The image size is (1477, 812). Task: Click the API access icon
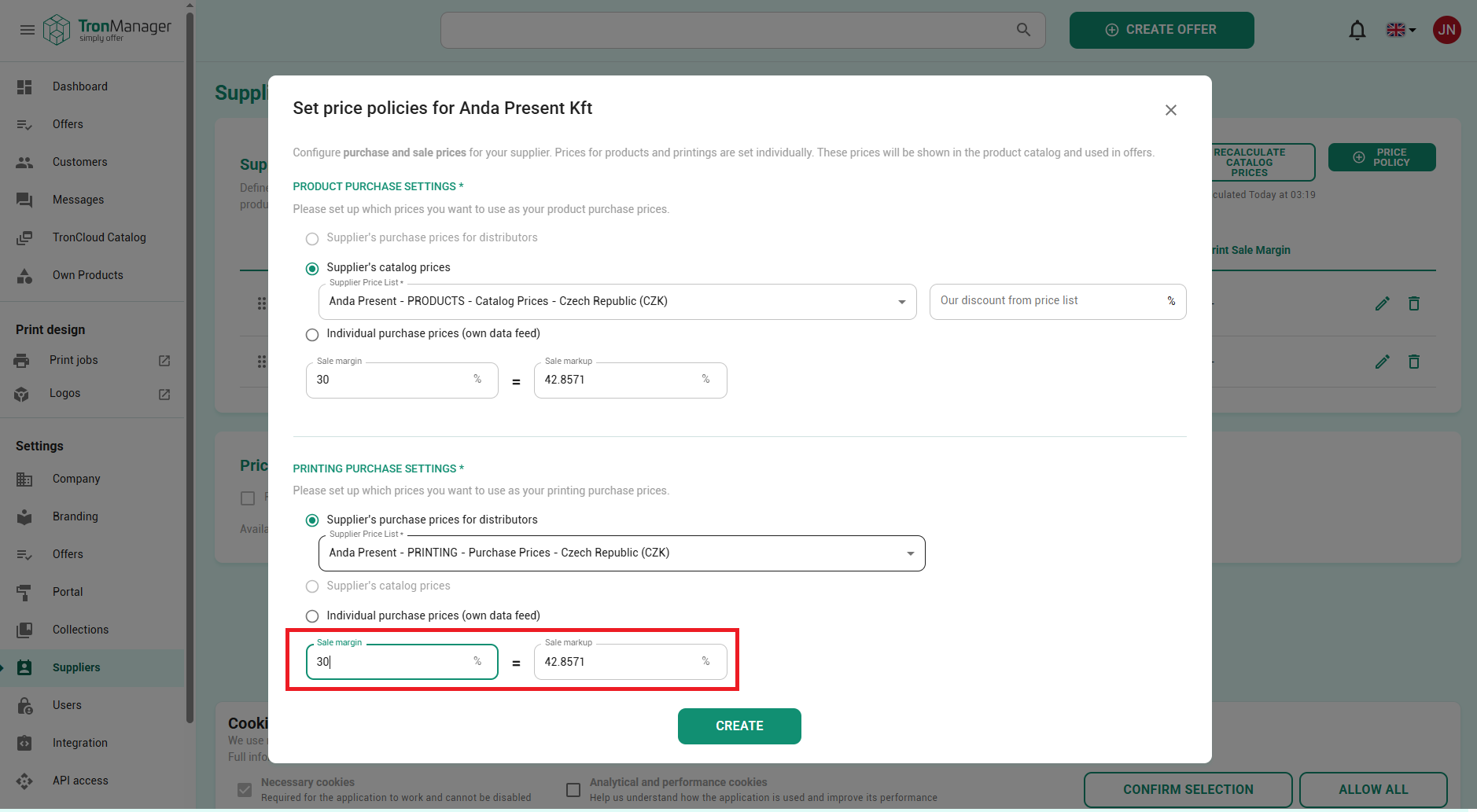[24, 781]
